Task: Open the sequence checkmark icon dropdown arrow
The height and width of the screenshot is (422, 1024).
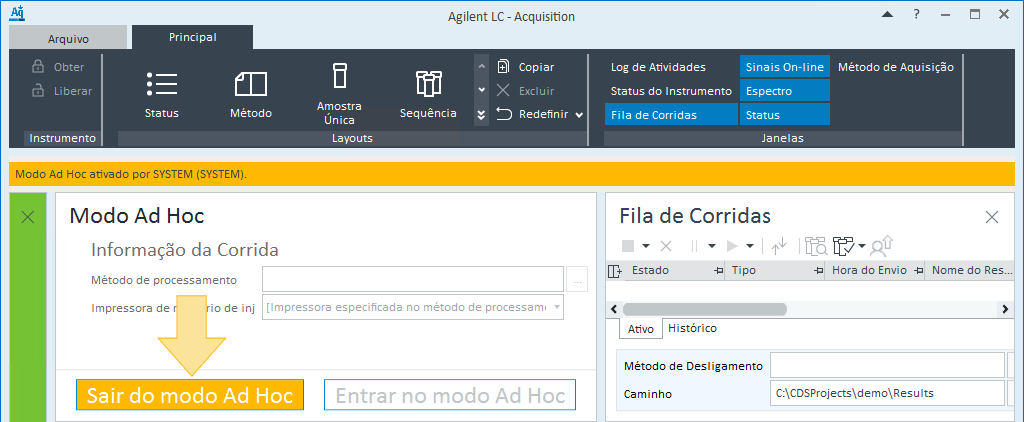Action: [x=861, y=246]
